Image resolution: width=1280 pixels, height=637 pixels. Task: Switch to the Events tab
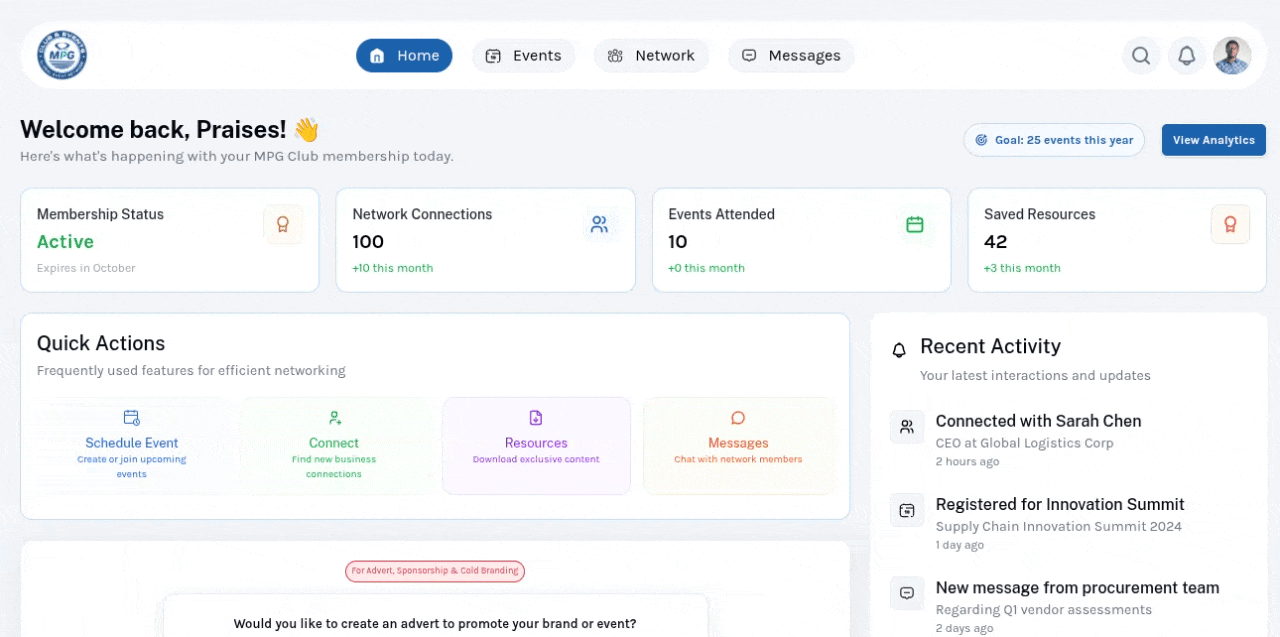(x=523, y=56)
